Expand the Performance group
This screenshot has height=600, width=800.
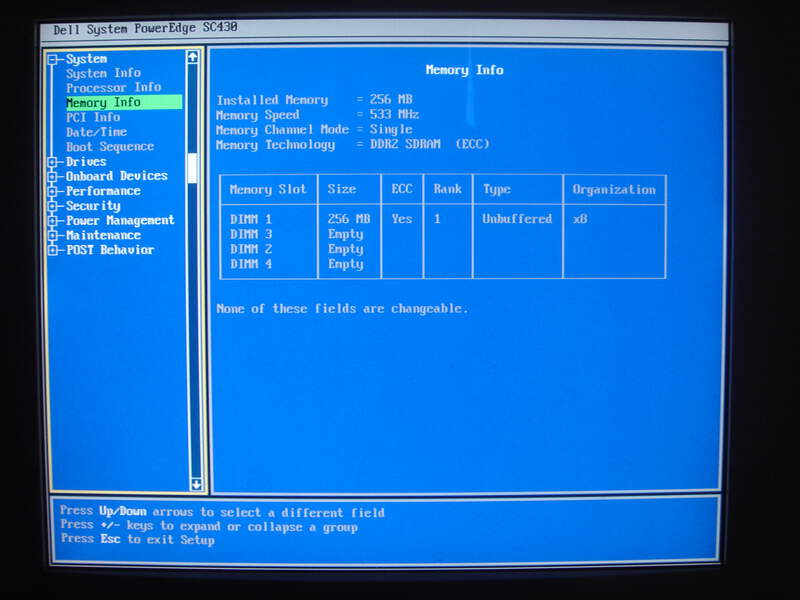pyautogui.click(x=53, y=191)
